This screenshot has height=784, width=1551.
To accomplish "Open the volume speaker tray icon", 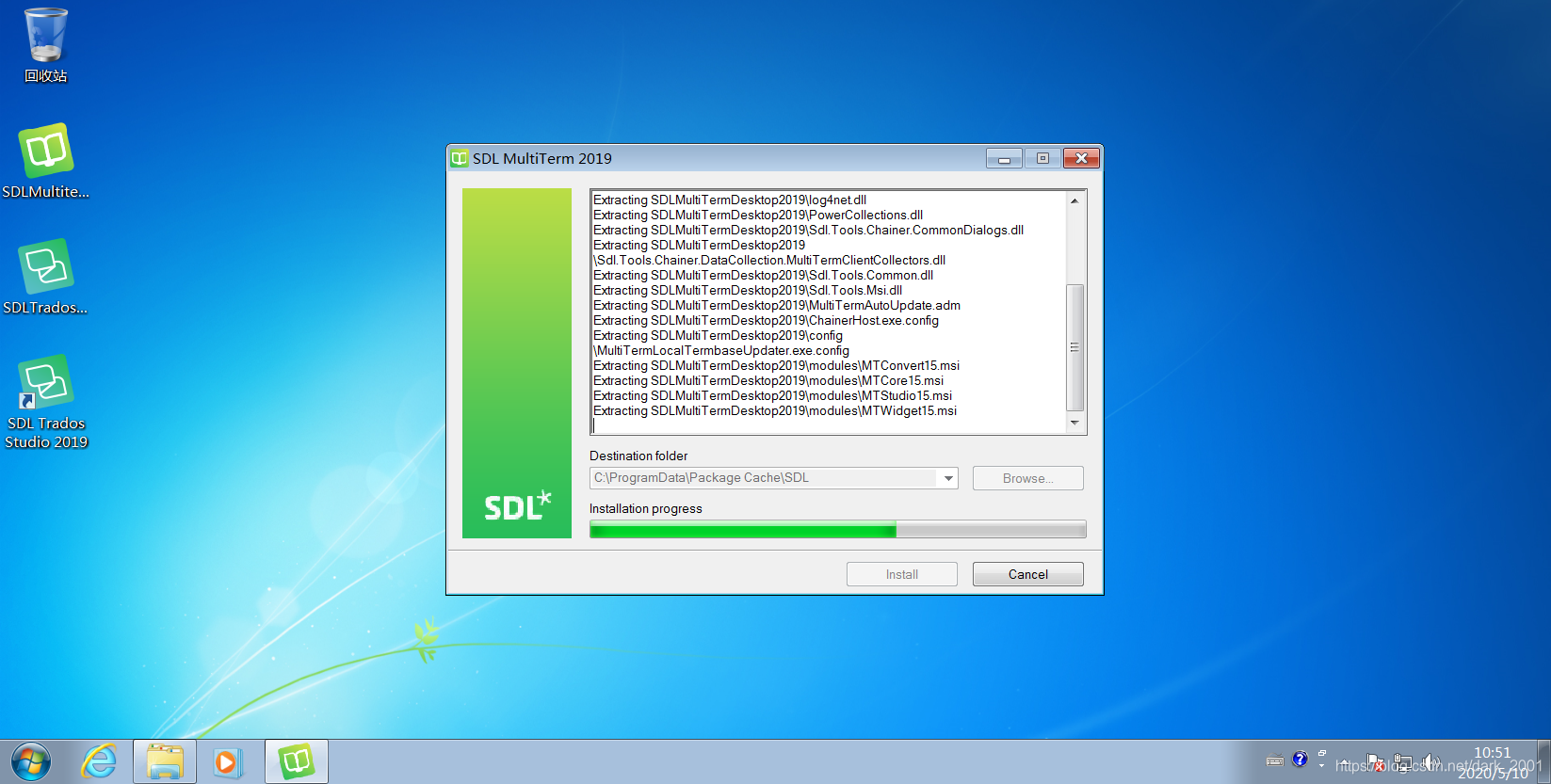I will click(x=1430, y=761).
